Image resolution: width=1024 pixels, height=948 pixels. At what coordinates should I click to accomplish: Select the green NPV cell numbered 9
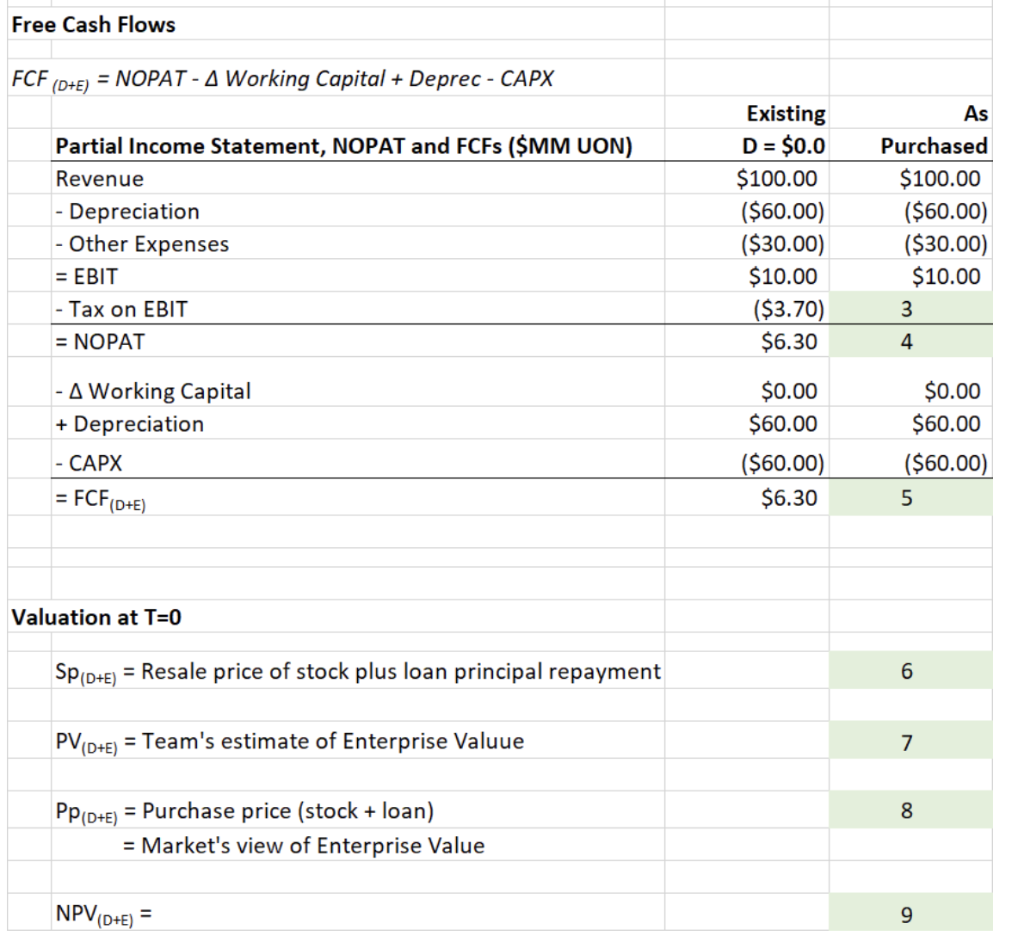point(910,913)
